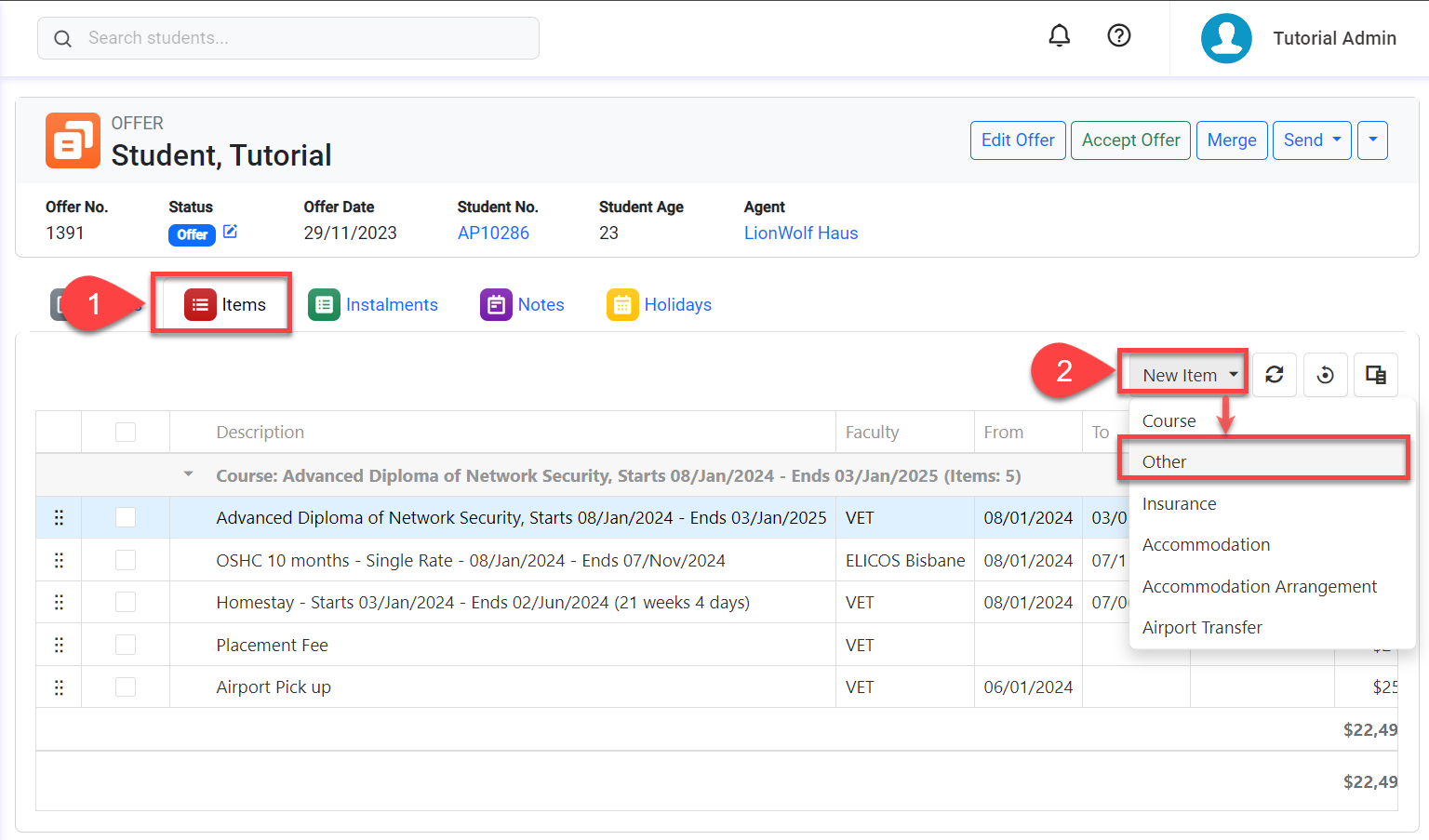1429x840 pixels.
Task: Click the Merge button
Action: 1232,140
